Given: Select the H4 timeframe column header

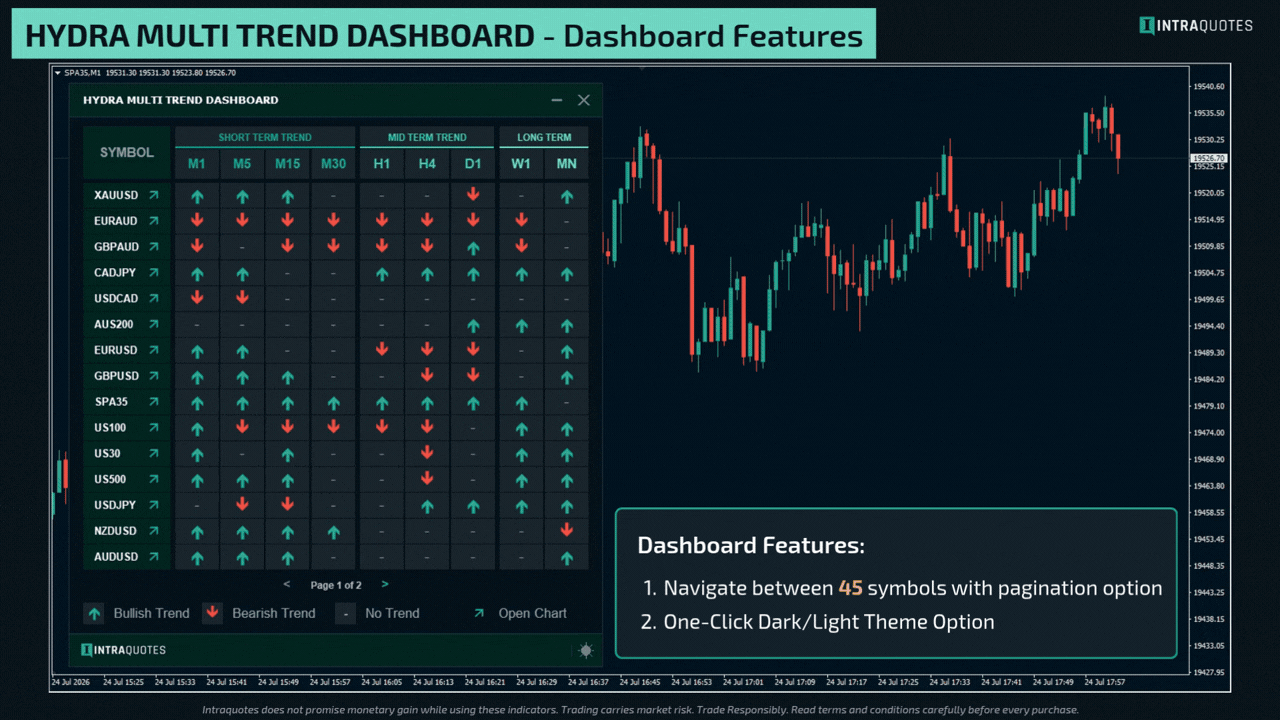Looking at the screenshot, I should point(427,163).
